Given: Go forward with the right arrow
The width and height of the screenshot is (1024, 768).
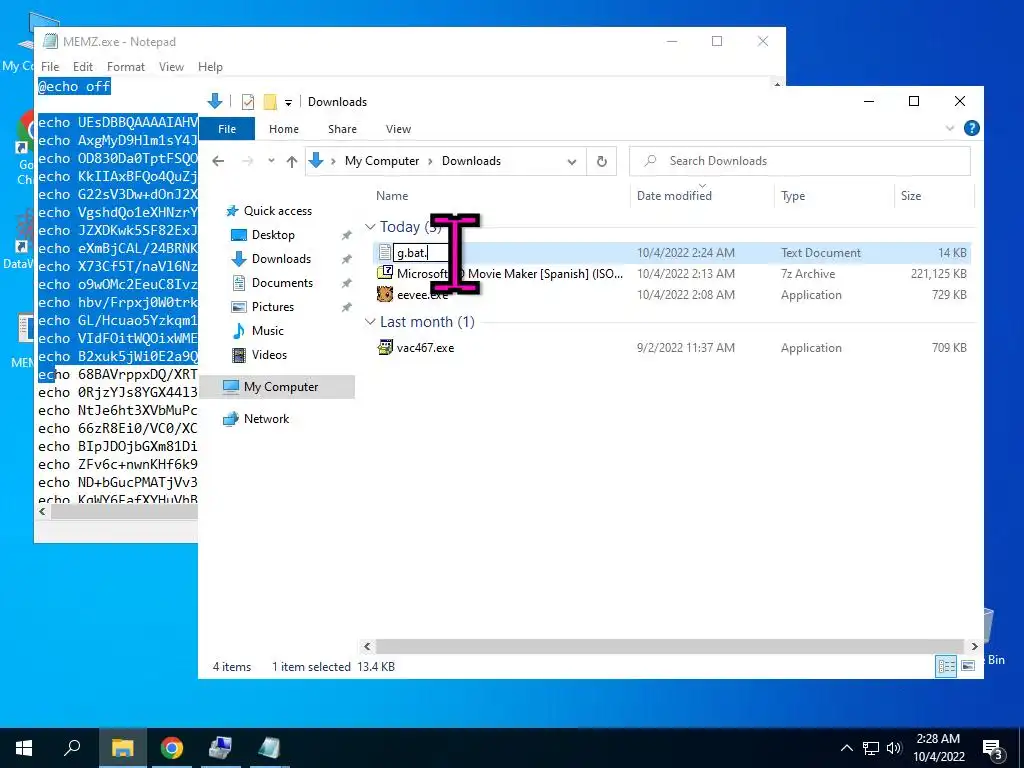Looking at the screenshot, I should (x=248, y=161).
